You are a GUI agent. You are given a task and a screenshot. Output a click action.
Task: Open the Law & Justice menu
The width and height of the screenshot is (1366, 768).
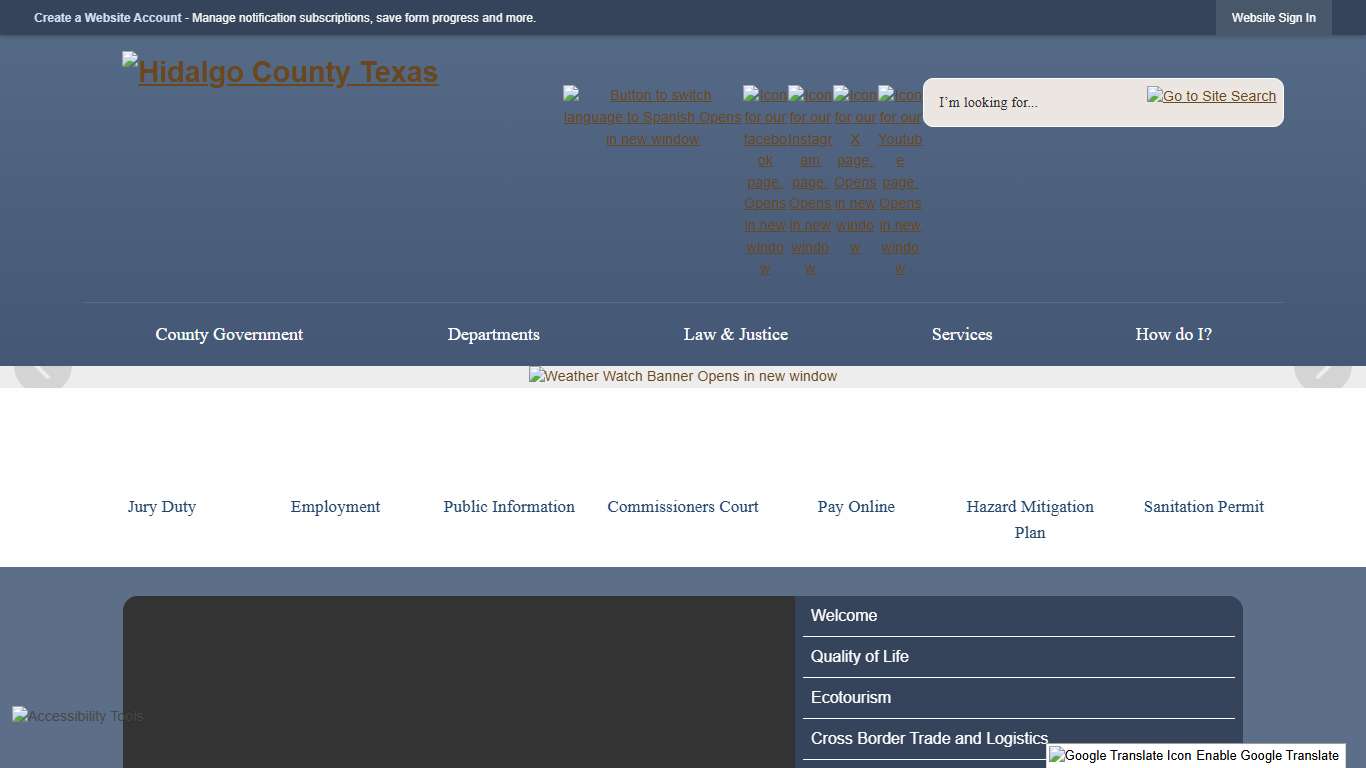(736, 335)
